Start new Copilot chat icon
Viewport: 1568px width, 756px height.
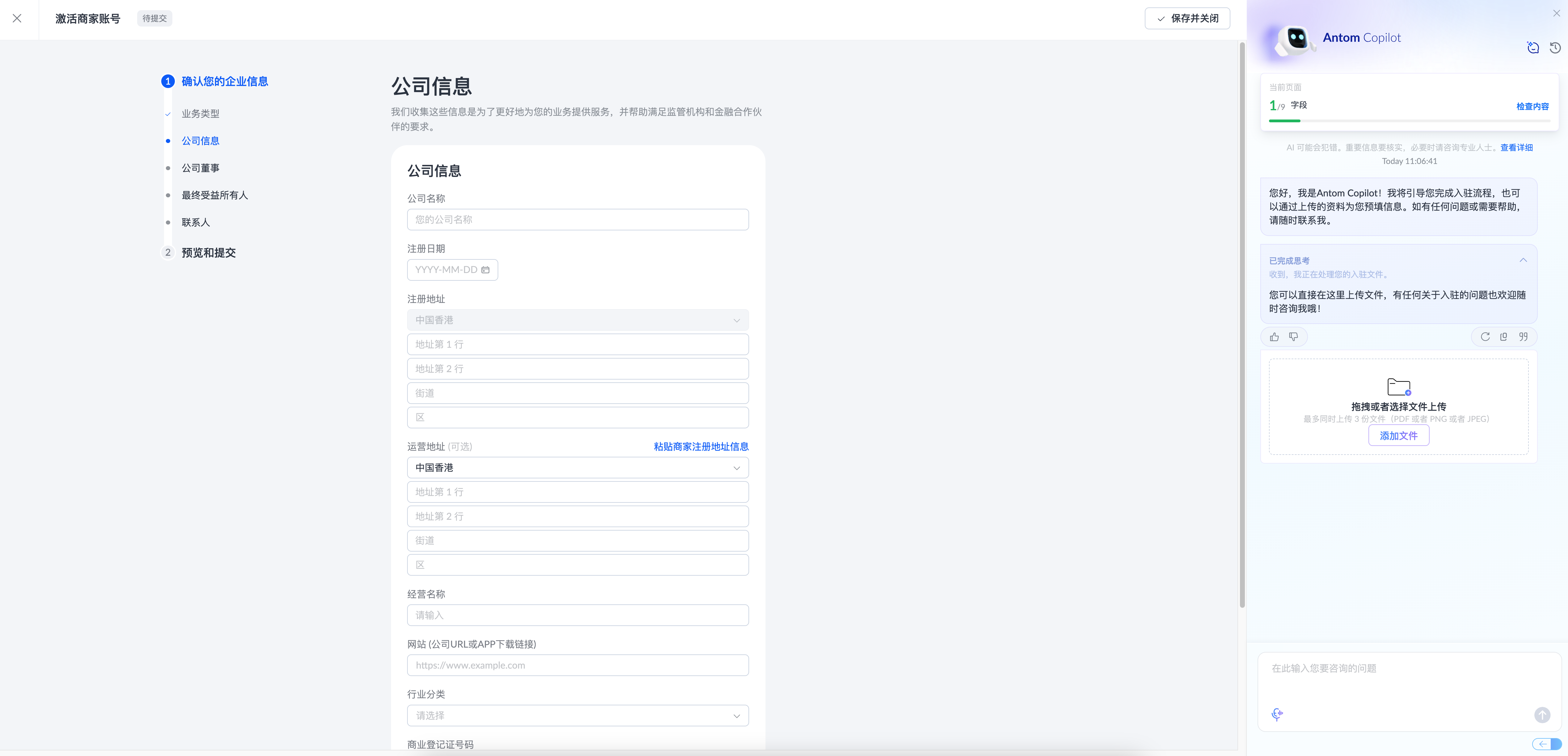pyautogui.click(x=1533, y=48)
